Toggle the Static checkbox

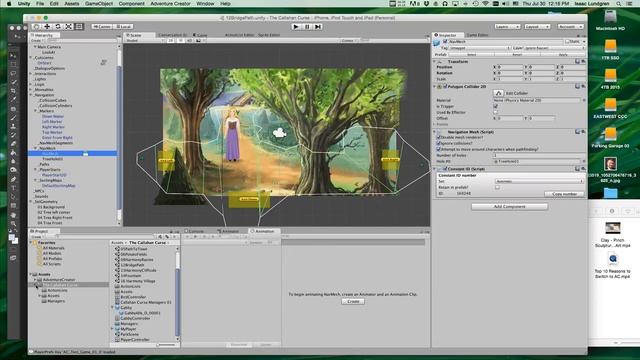(567, 42)
